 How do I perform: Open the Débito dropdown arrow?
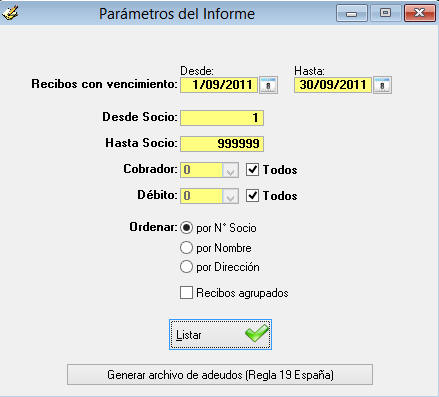[x=230, y=196]
